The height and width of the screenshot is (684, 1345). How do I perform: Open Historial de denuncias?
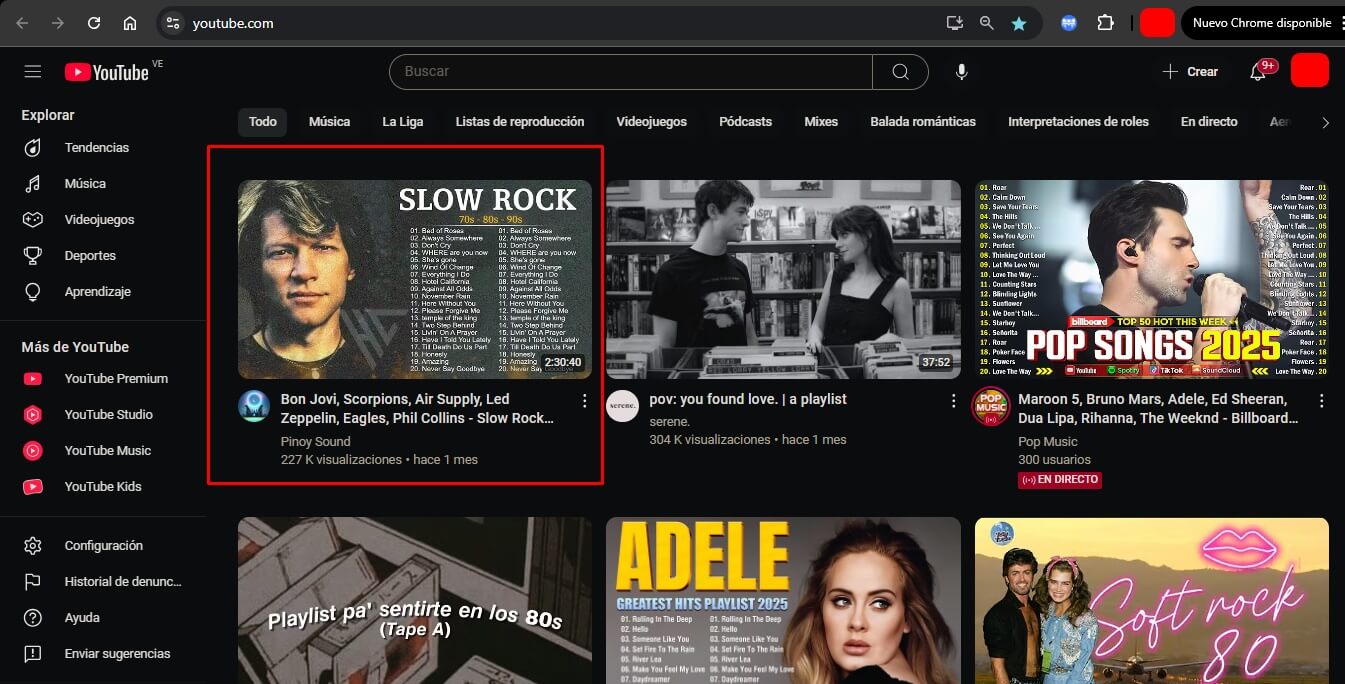[x=122, y=581]
